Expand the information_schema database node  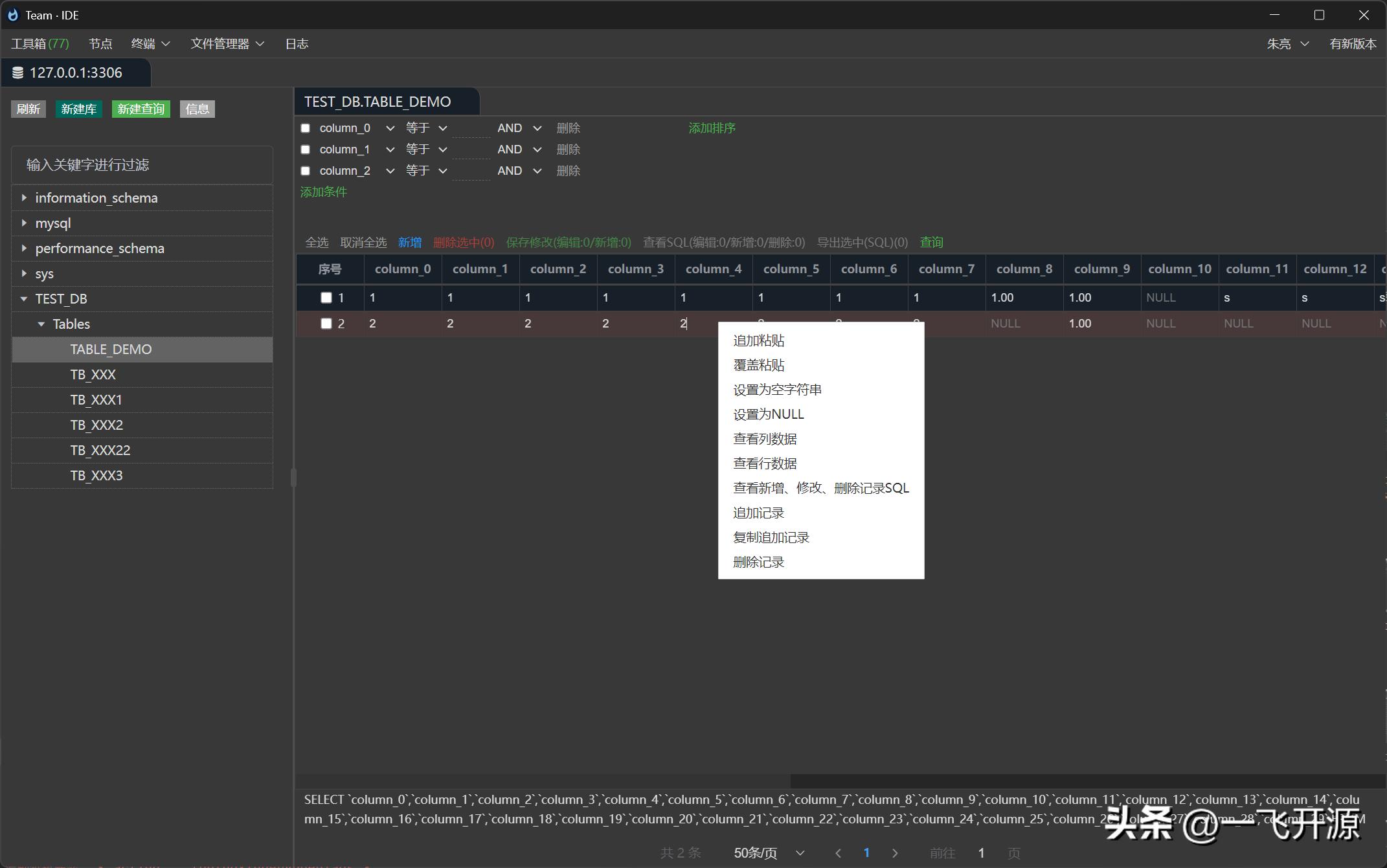tap(24, 197)
